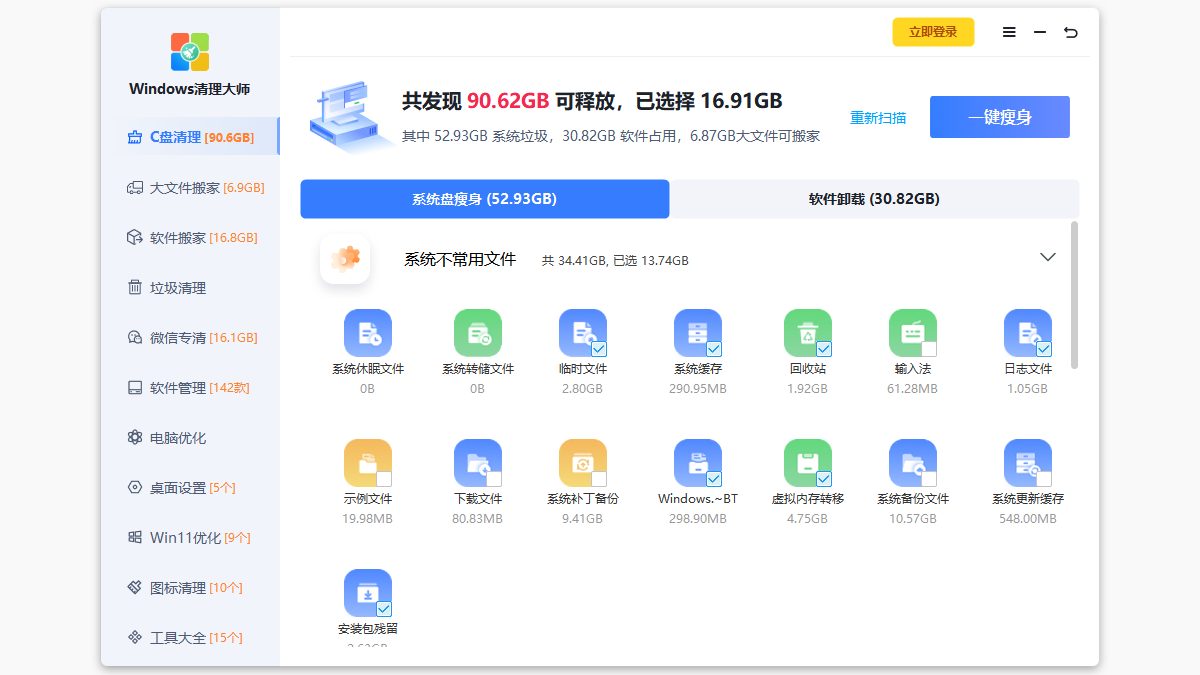Select the 软件管理 sidebar icon
This screenshot has height=675, width=1200.
[135, 388]
